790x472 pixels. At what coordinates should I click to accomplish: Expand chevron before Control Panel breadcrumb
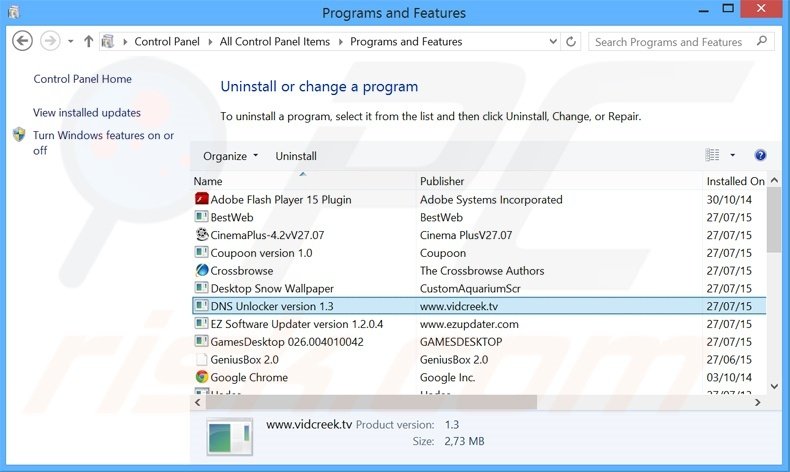click(x=124, y=42)
